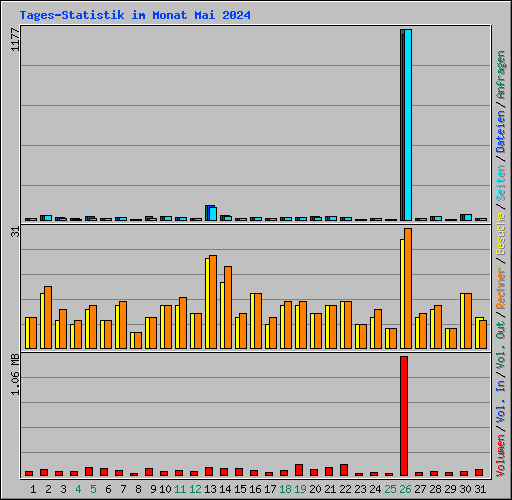Click the cyan bar for day 13
The image size is (512, 500).
pos(213,214)
